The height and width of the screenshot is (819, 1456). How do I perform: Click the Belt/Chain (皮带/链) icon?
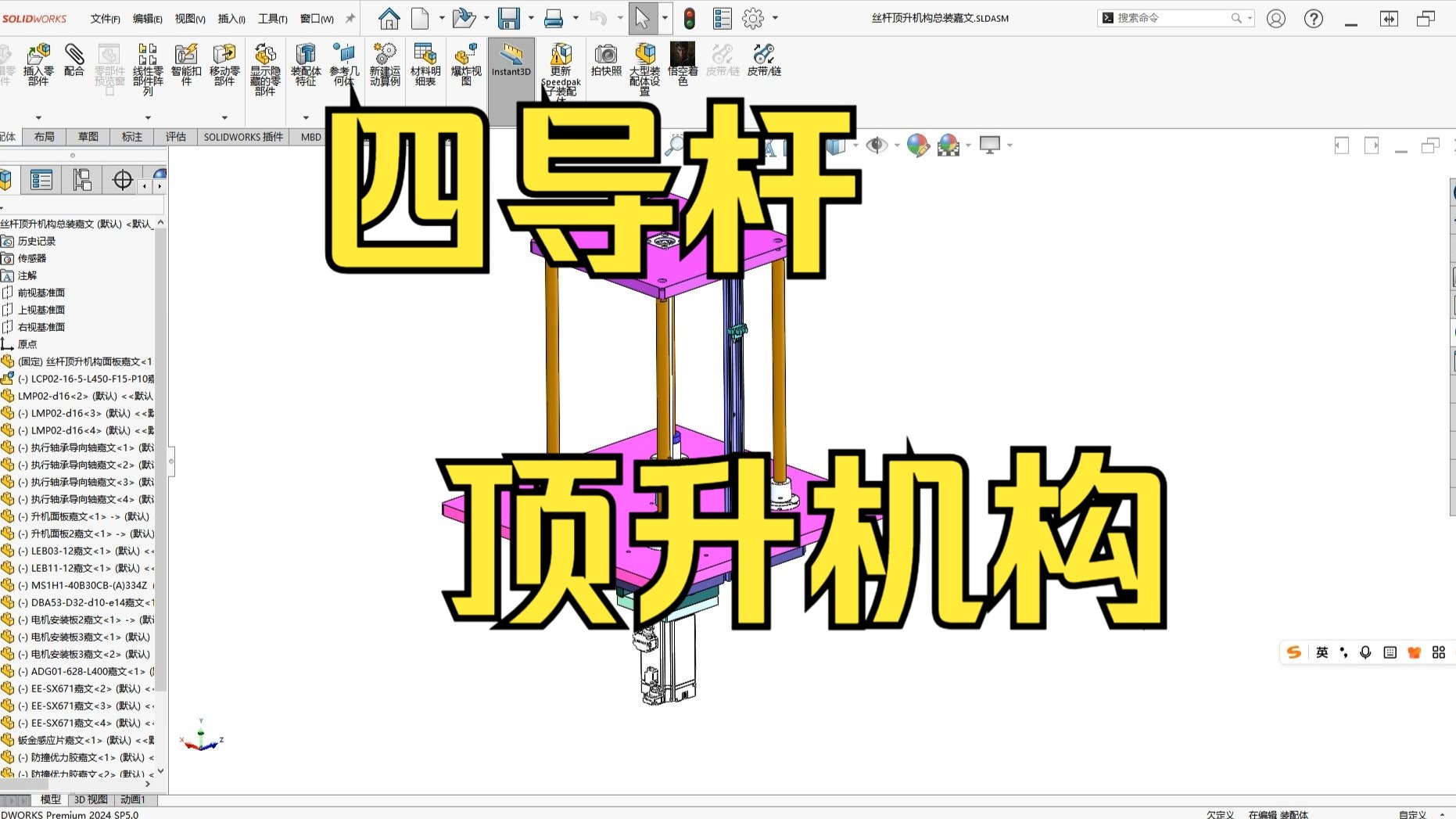[x=764, y=59]
